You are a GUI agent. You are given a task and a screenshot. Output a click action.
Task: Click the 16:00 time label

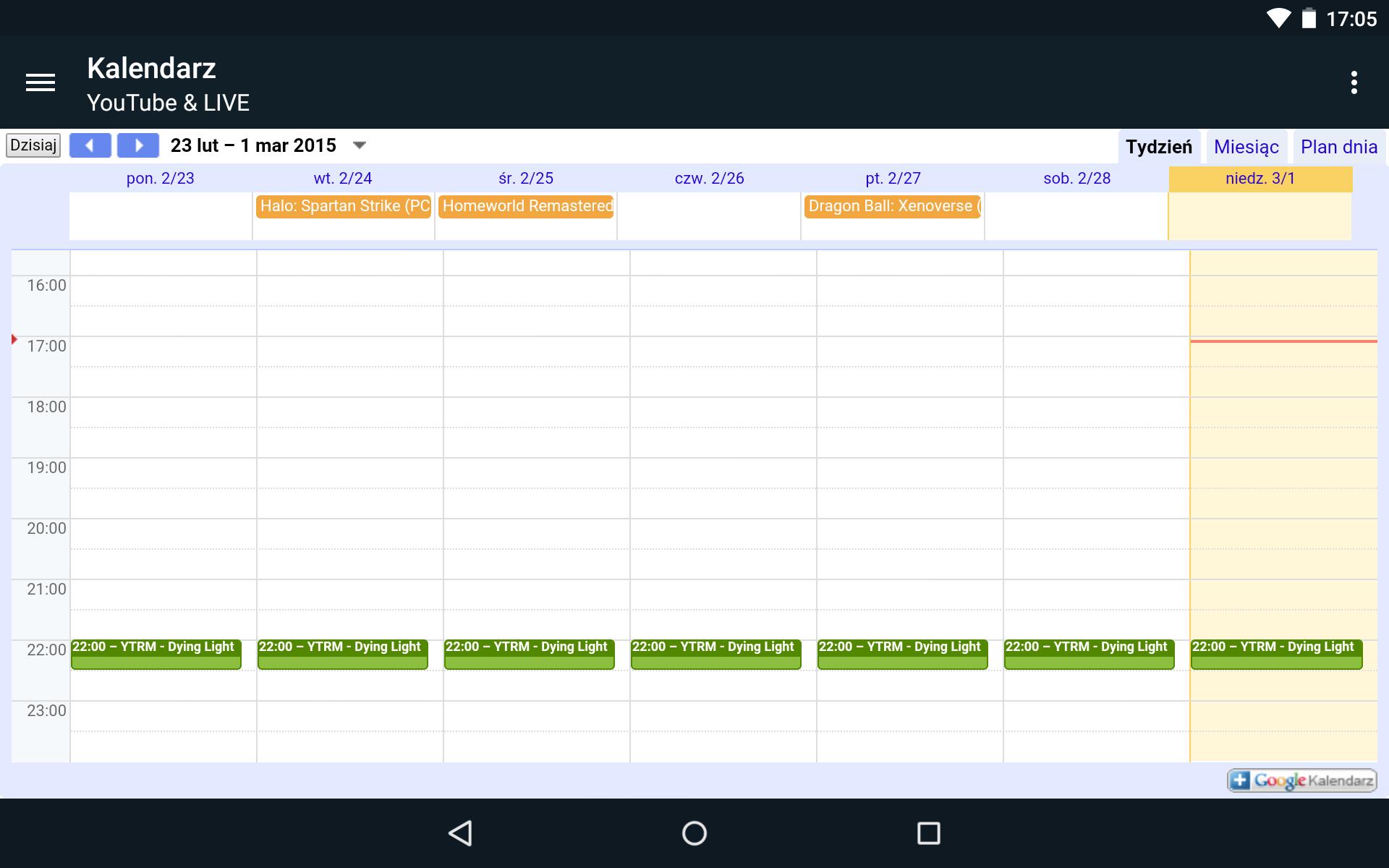pos(46,286)
